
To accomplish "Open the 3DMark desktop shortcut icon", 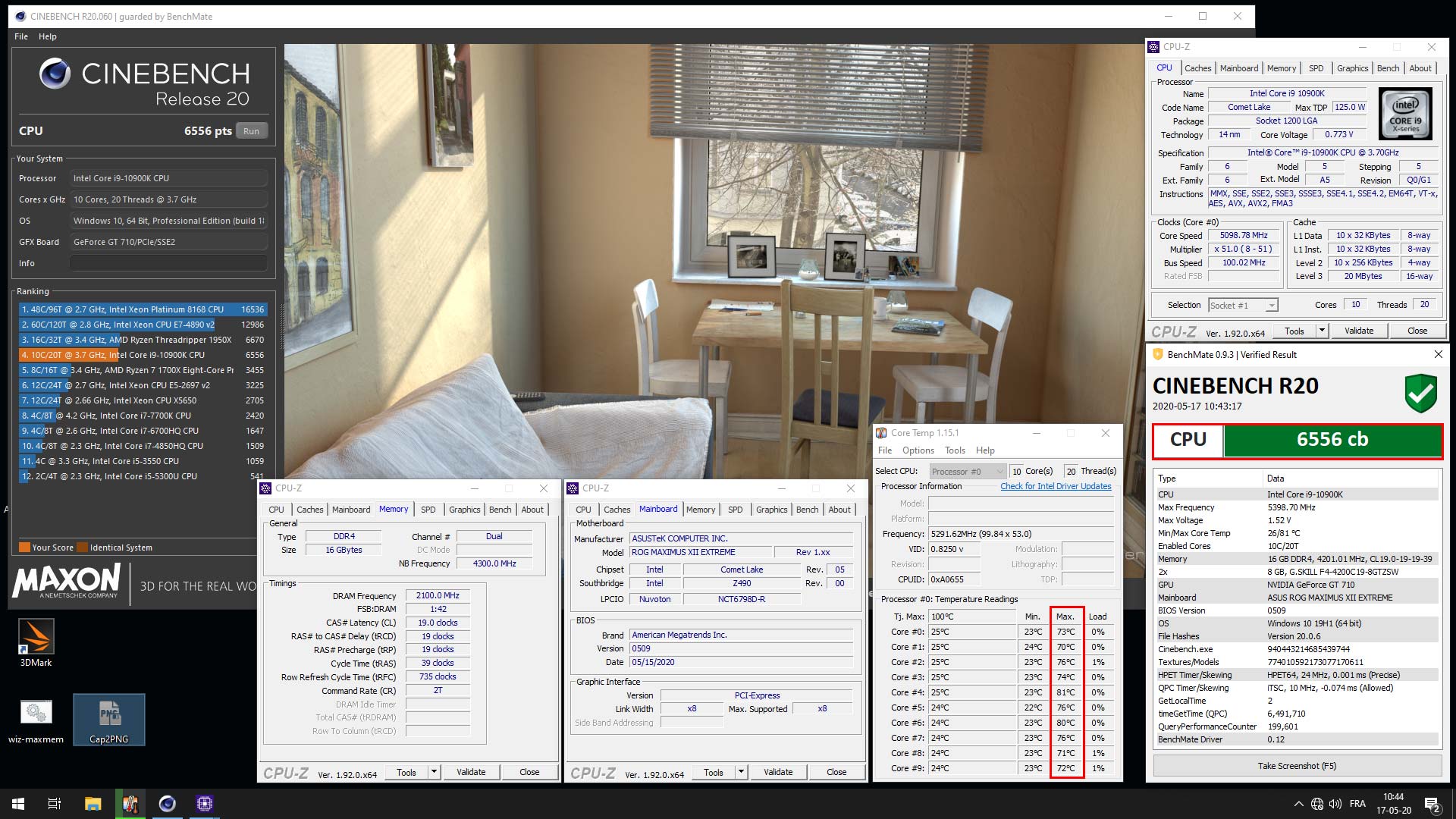I will click(36, 638).
